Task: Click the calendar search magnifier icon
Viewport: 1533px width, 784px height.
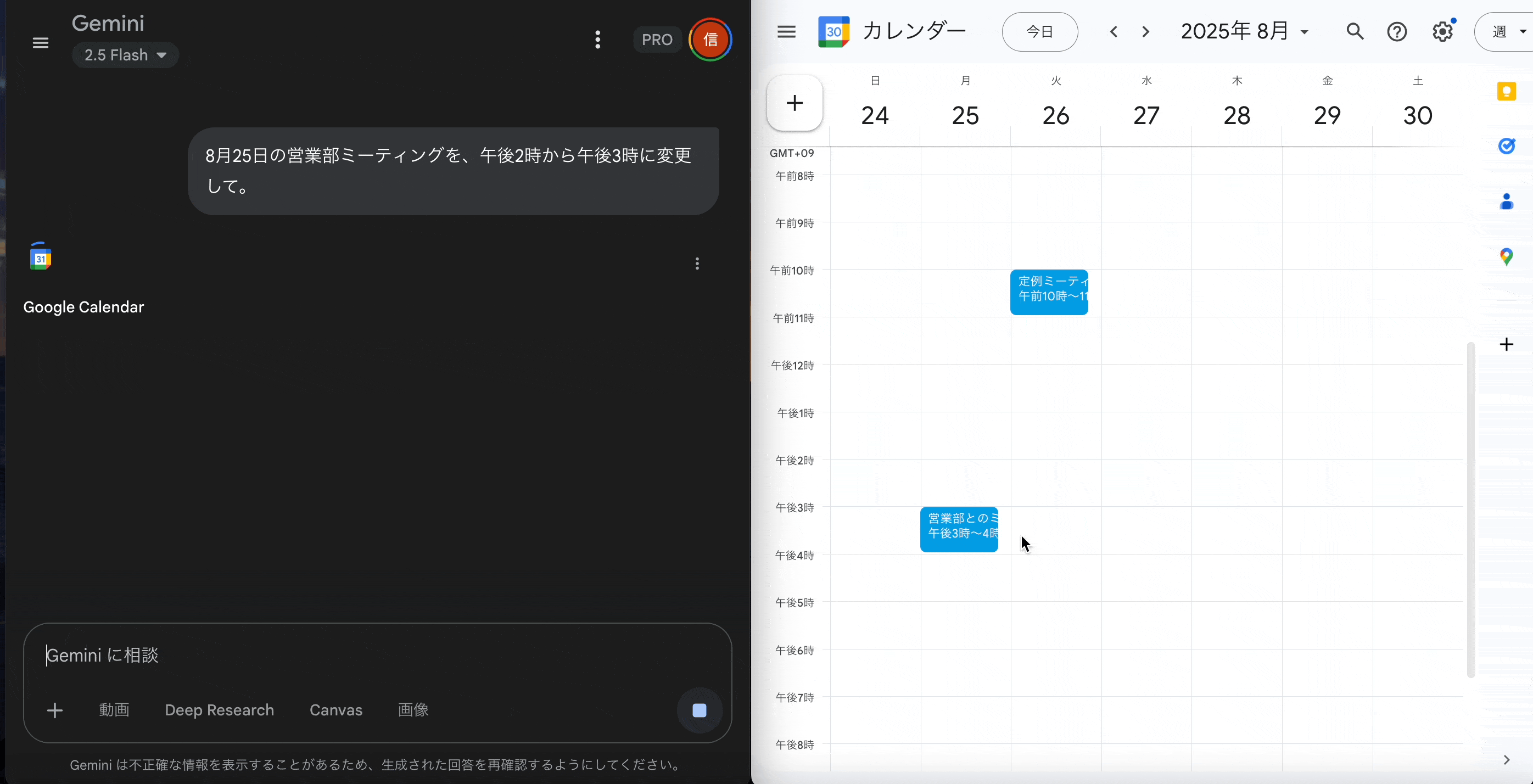Action: [1355, 31]
